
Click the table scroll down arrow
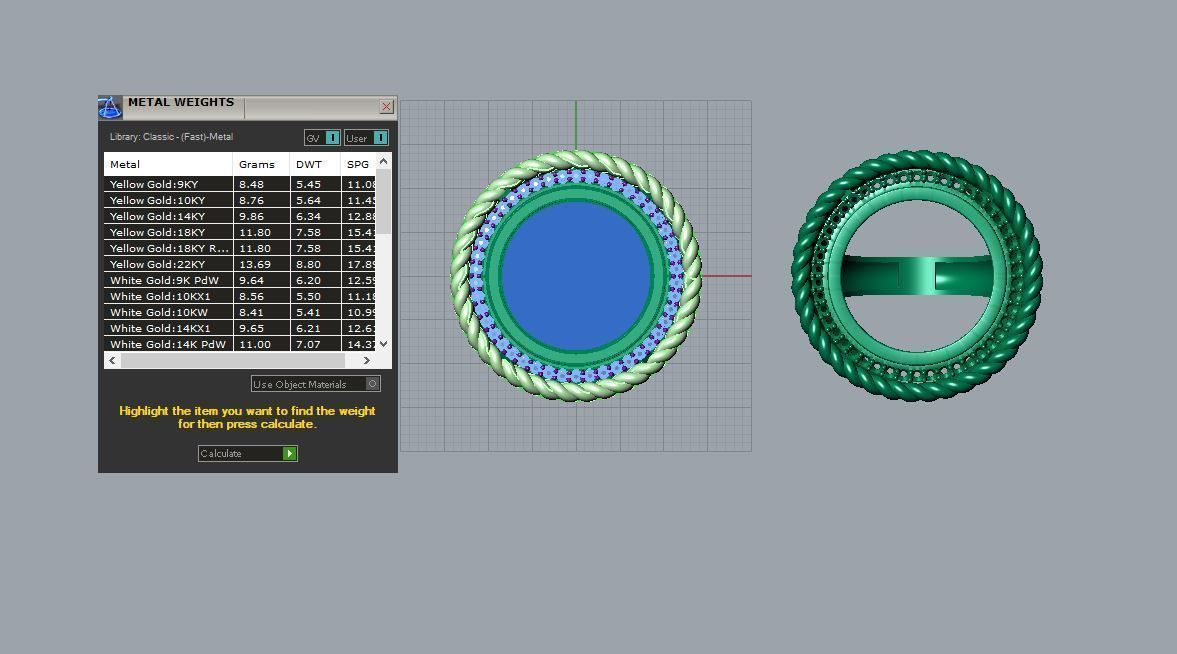(384, 344)
